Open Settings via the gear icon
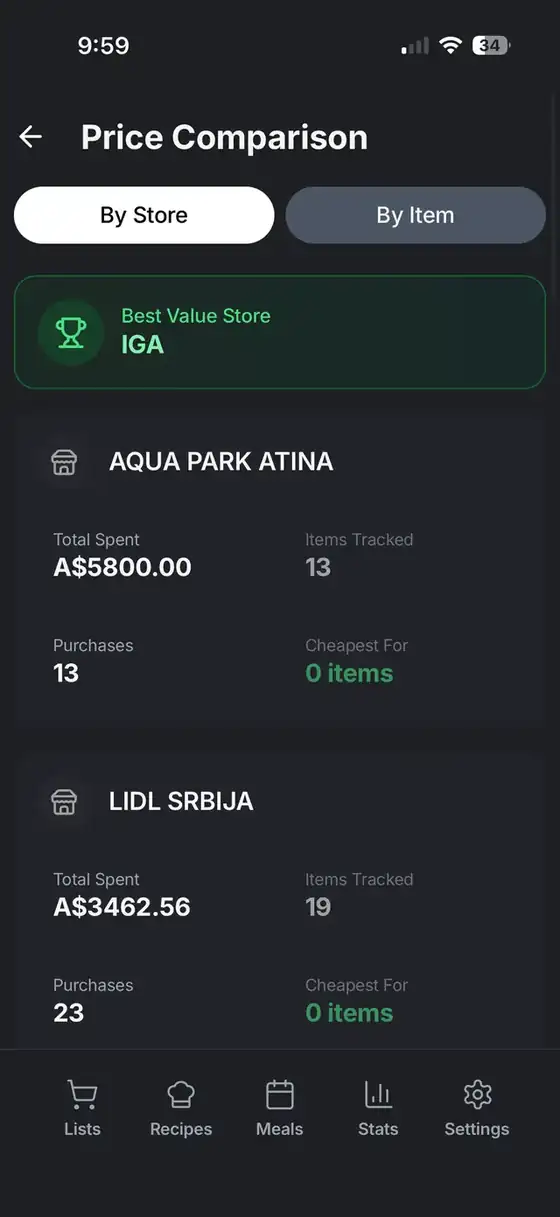Viewport: 560px width, 1217px height. (x=477, y=1095)
